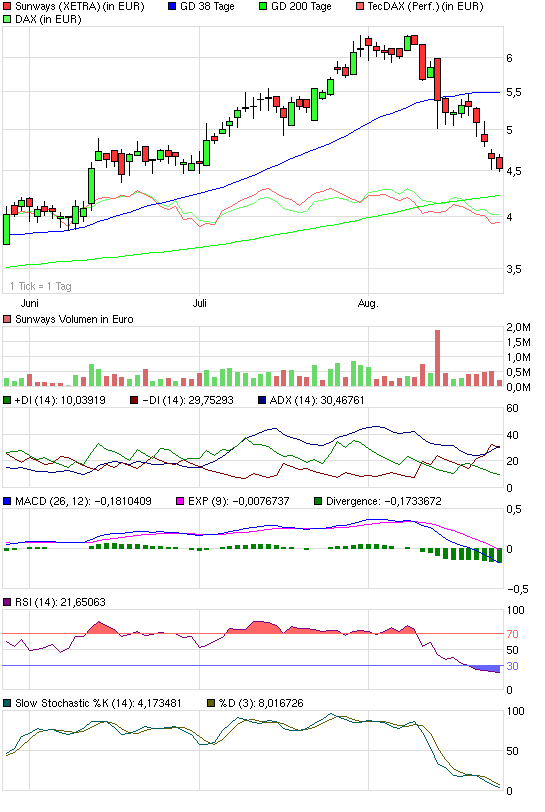Screen dimensions: 545x812
Task: Click the '%D (3): 8,016726' value
Action: tap(261, 703)
